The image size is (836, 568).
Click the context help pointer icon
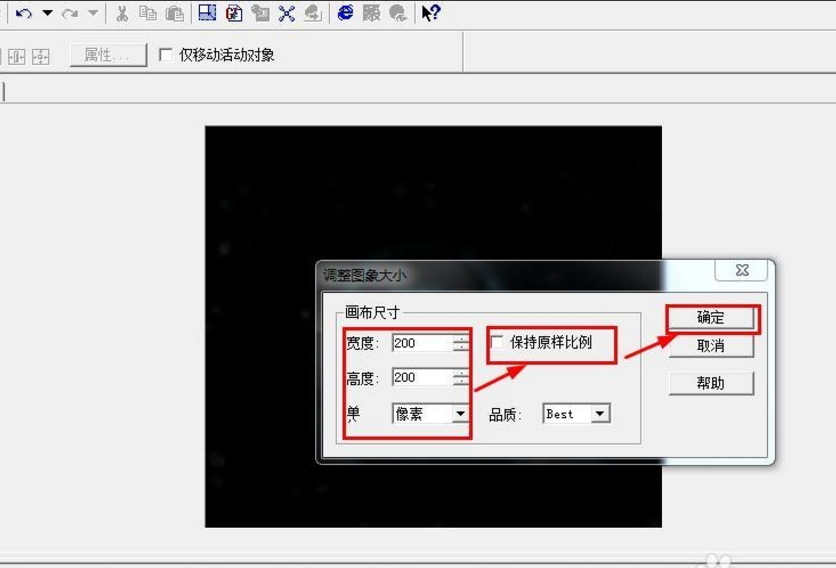431,12
